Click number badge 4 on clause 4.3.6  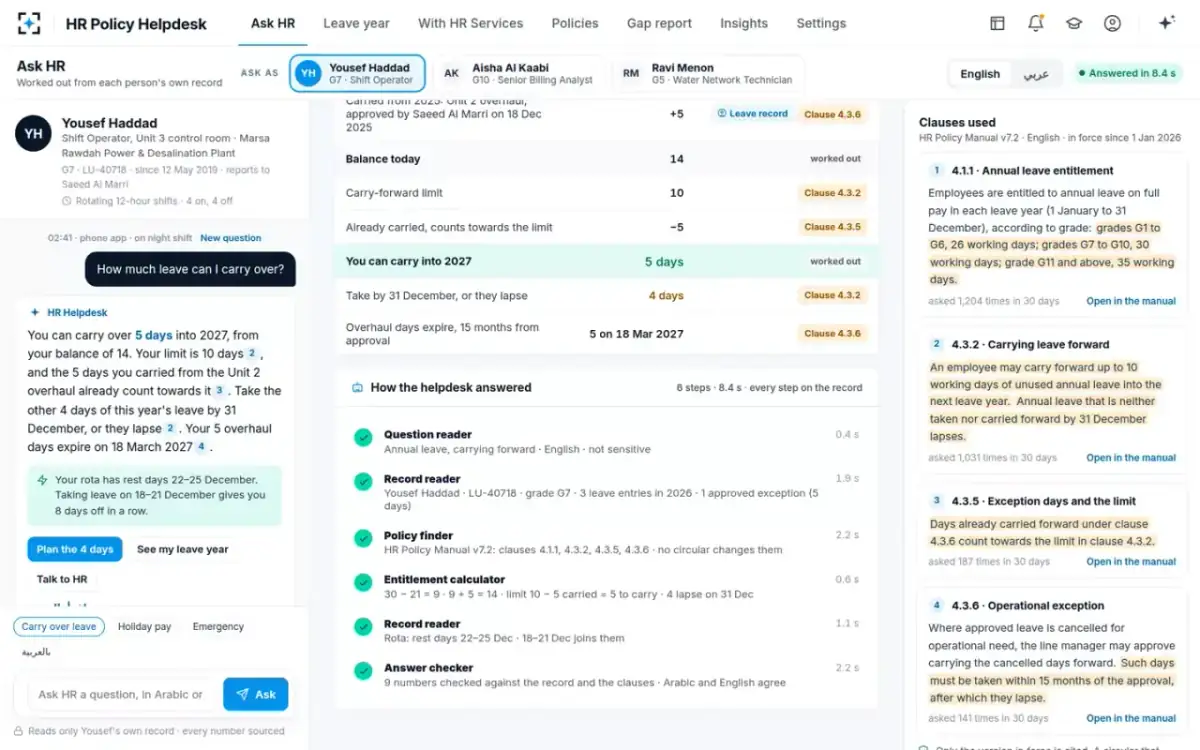click(x=937, y=606)
